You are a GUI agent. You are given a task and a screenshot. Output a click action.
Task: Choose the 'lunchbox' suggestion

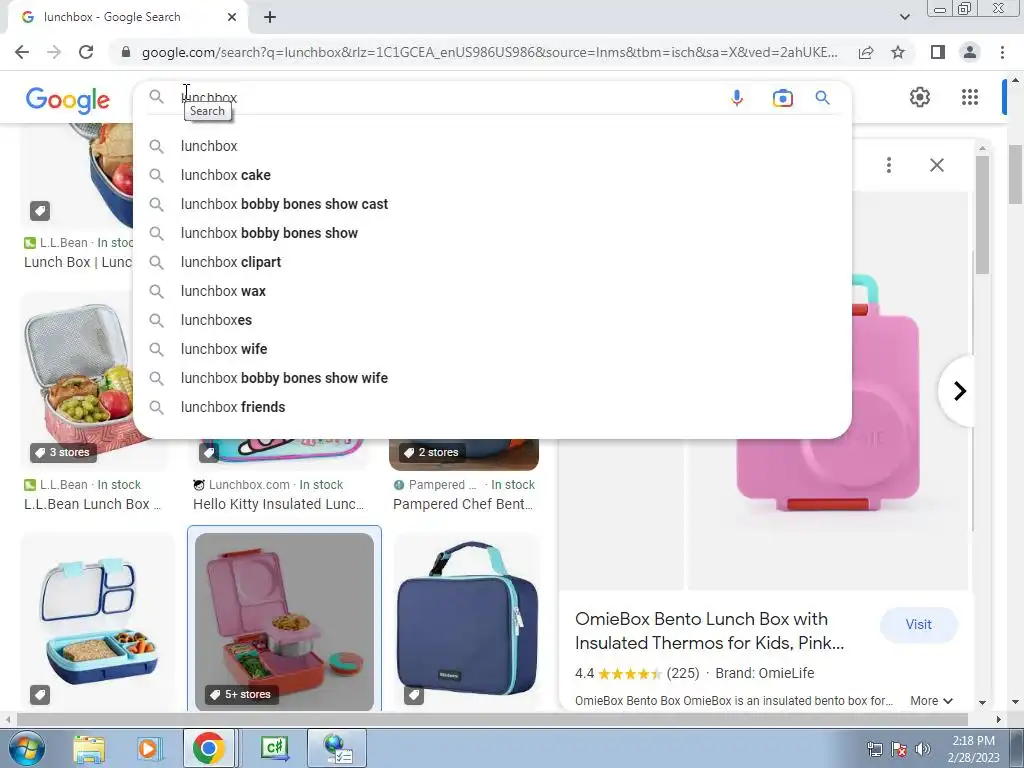pyautogui.click(x=492, y=146)
